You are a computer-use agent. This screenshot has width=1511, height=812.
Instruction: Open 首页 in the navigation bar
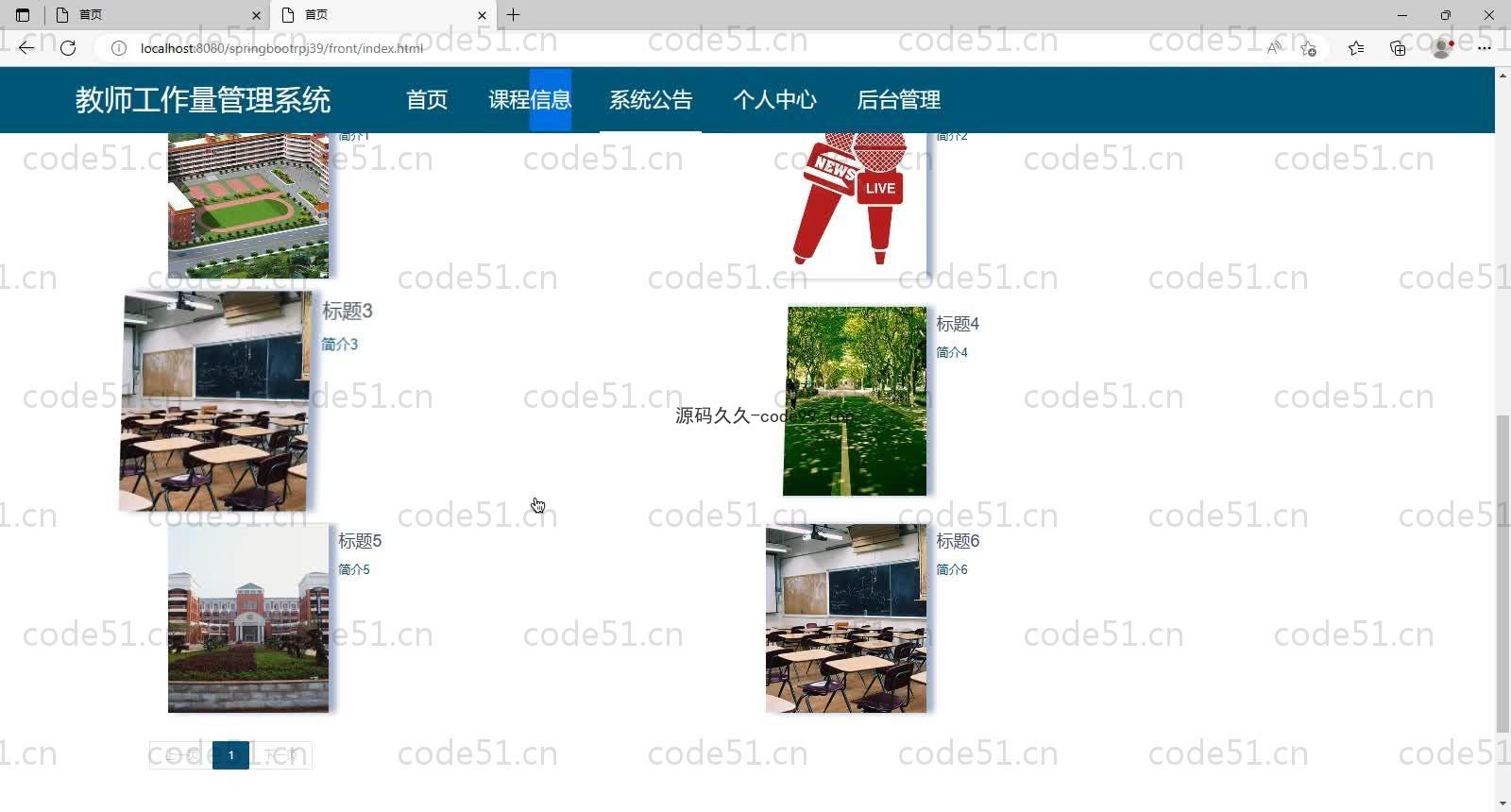(427, 100)
